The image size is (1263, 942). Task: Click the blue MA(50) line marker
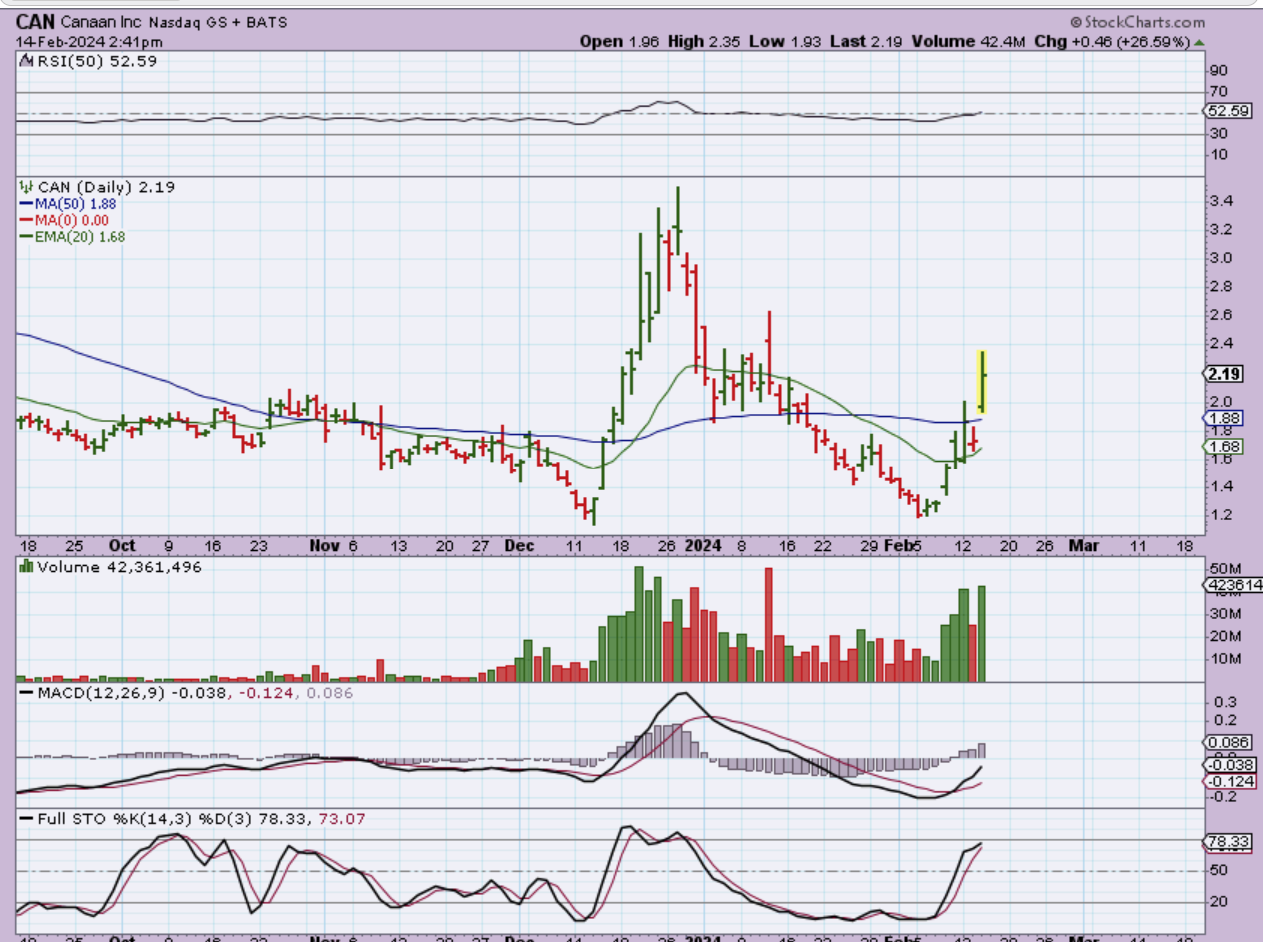[x=27, y=204]
